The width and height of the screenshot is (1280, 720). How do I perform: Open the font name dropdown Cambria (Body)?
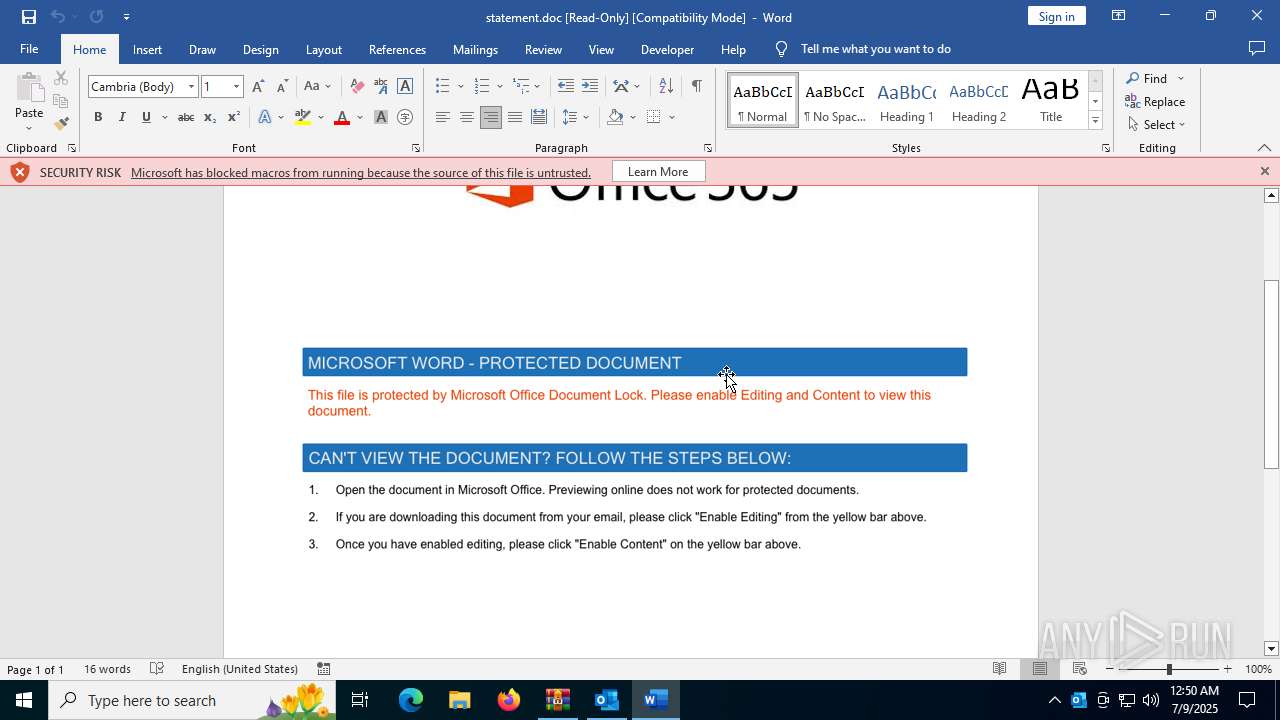click(x=191, y=86)
